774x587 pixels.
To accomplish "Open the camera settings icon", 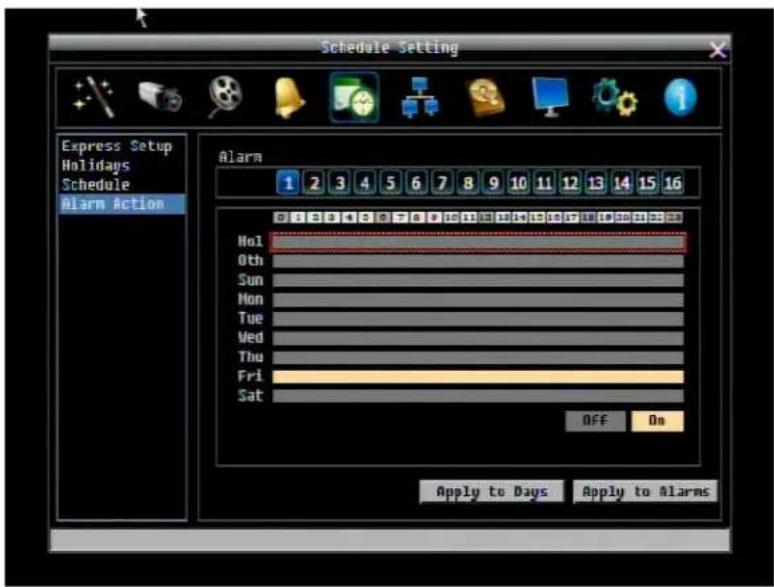I will (x=159, y=97).
